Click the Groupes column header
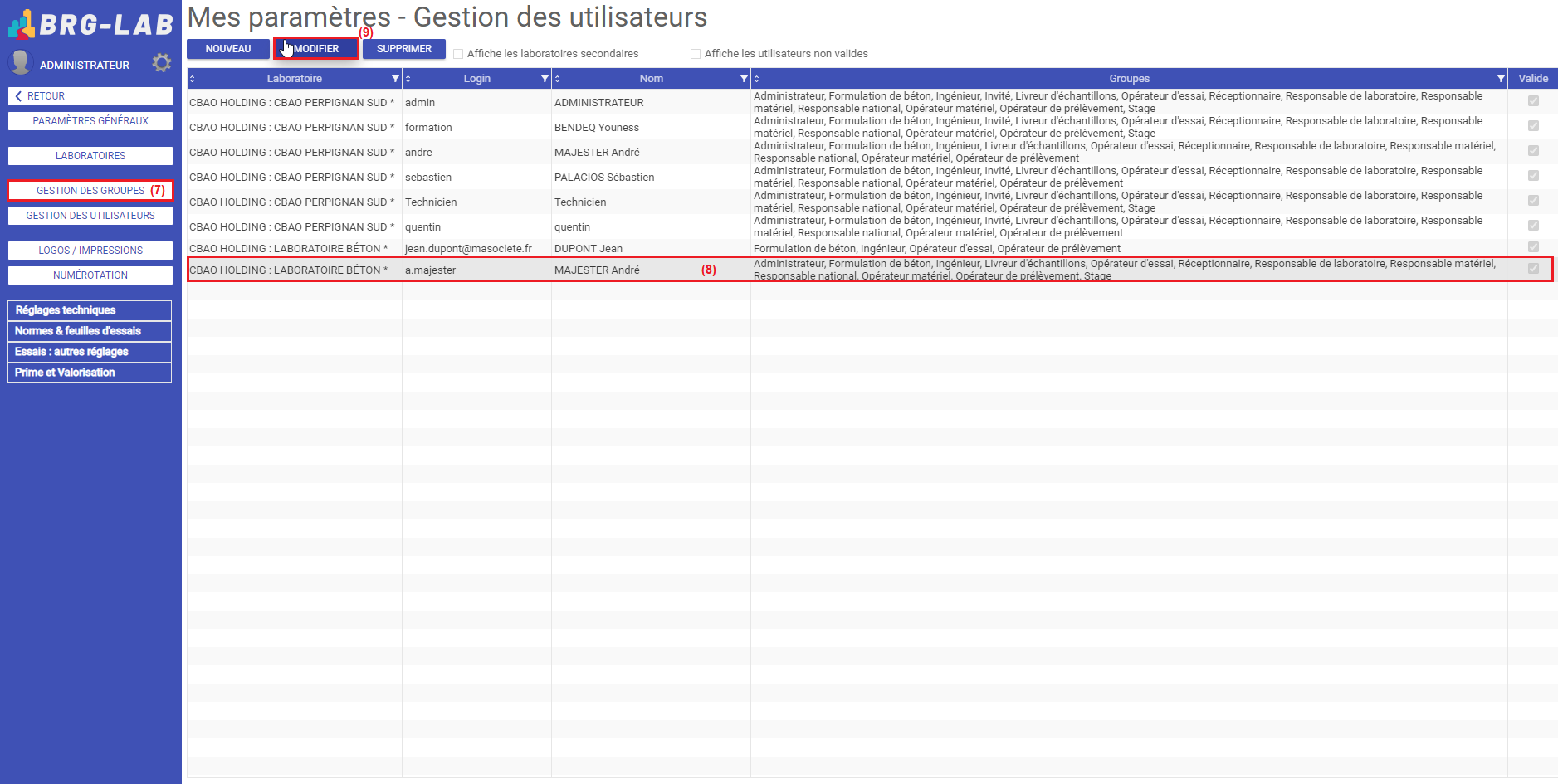This screenshot has height=784, width=1558. [1129, 79]
